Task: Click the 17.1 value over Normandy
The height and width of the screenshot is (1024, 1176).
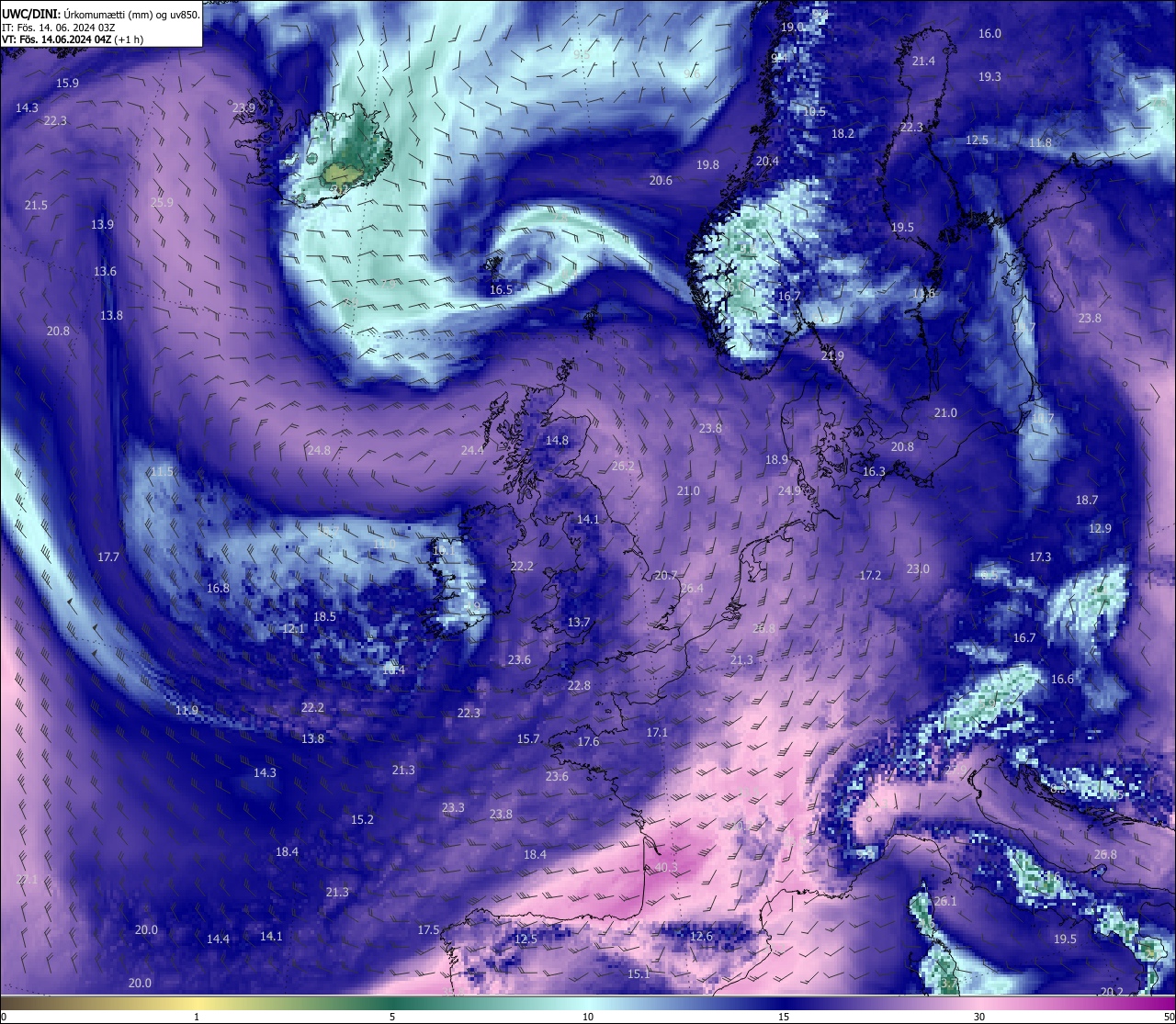Action: coord(656,732)
